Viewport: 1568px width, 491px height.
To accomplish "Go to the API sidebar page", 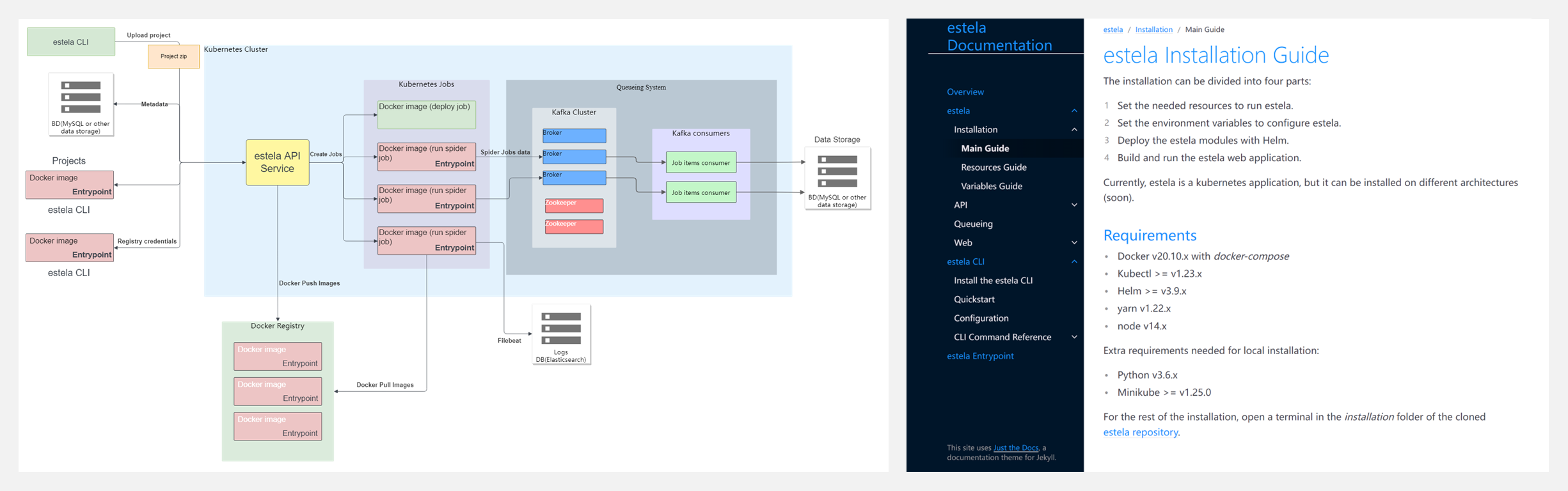I will 960,205.
